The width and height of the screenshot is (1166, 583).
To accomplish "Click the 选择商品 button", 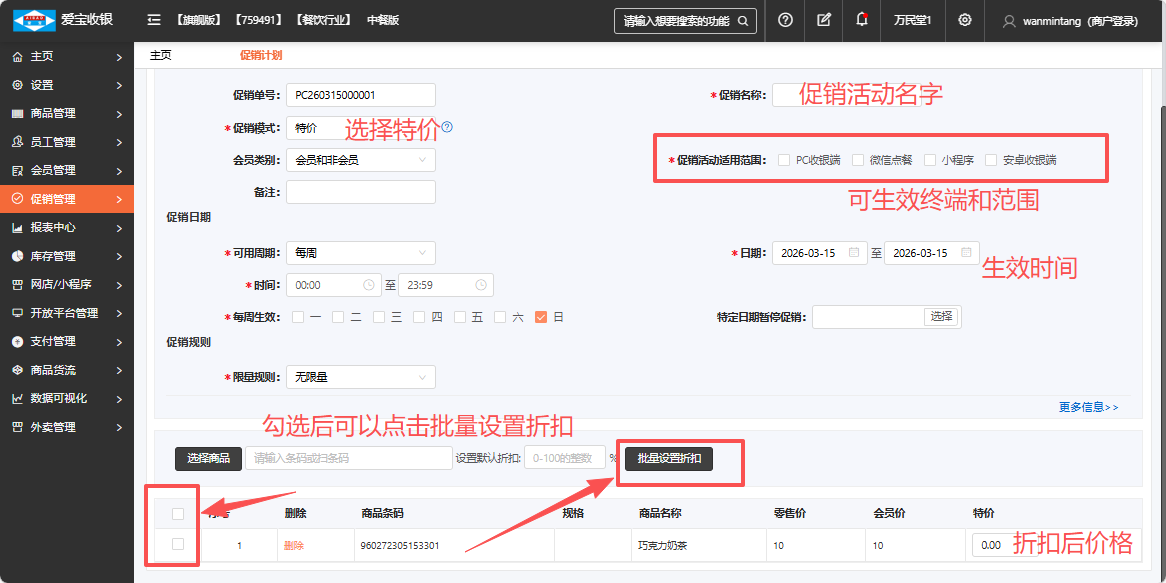I will point(208,458).
